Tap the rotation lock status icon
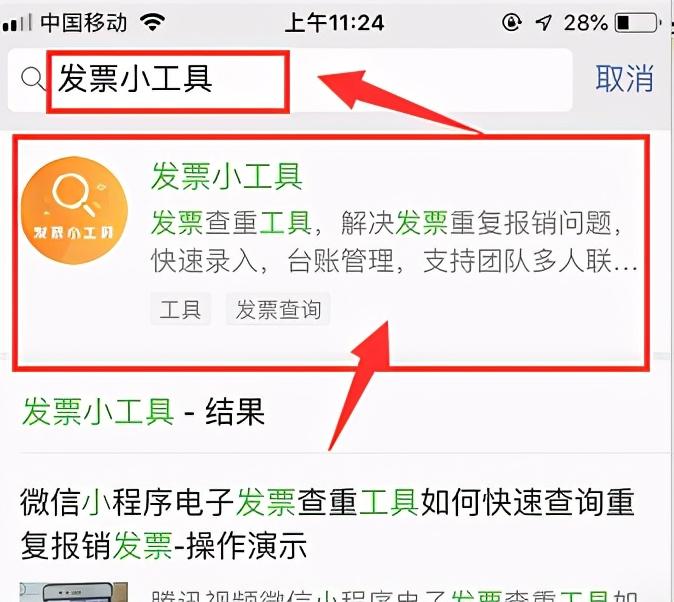Image resolution: width=674 pixels, height=602 pixels. (x=512, y=22)
